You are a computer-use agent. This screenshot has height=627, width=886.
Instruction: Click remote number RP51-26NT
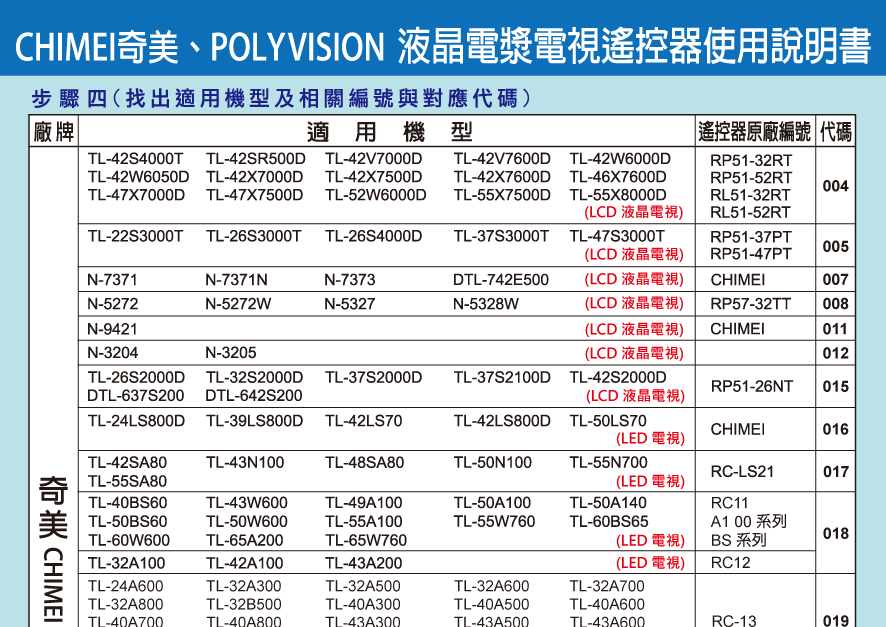[x=752, y=386]
